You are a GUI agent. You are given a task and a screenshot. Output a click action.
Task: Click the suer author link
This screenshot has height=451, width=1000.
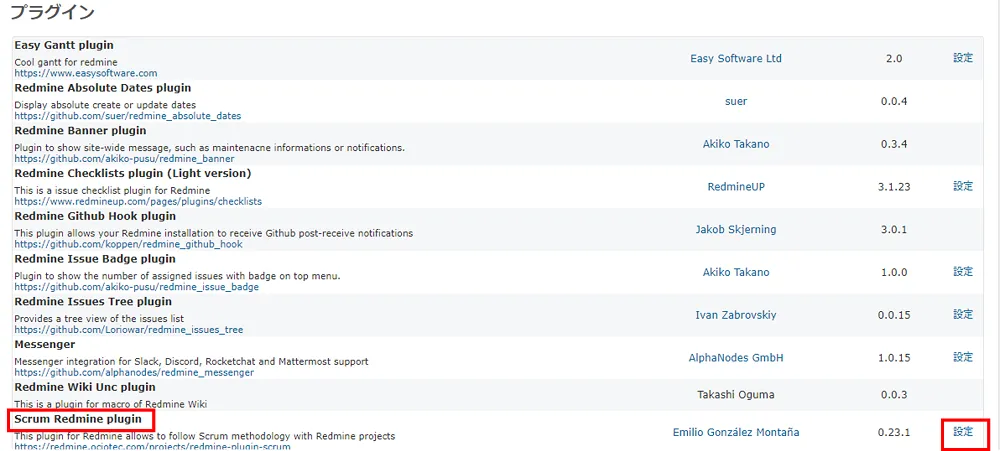736,101
